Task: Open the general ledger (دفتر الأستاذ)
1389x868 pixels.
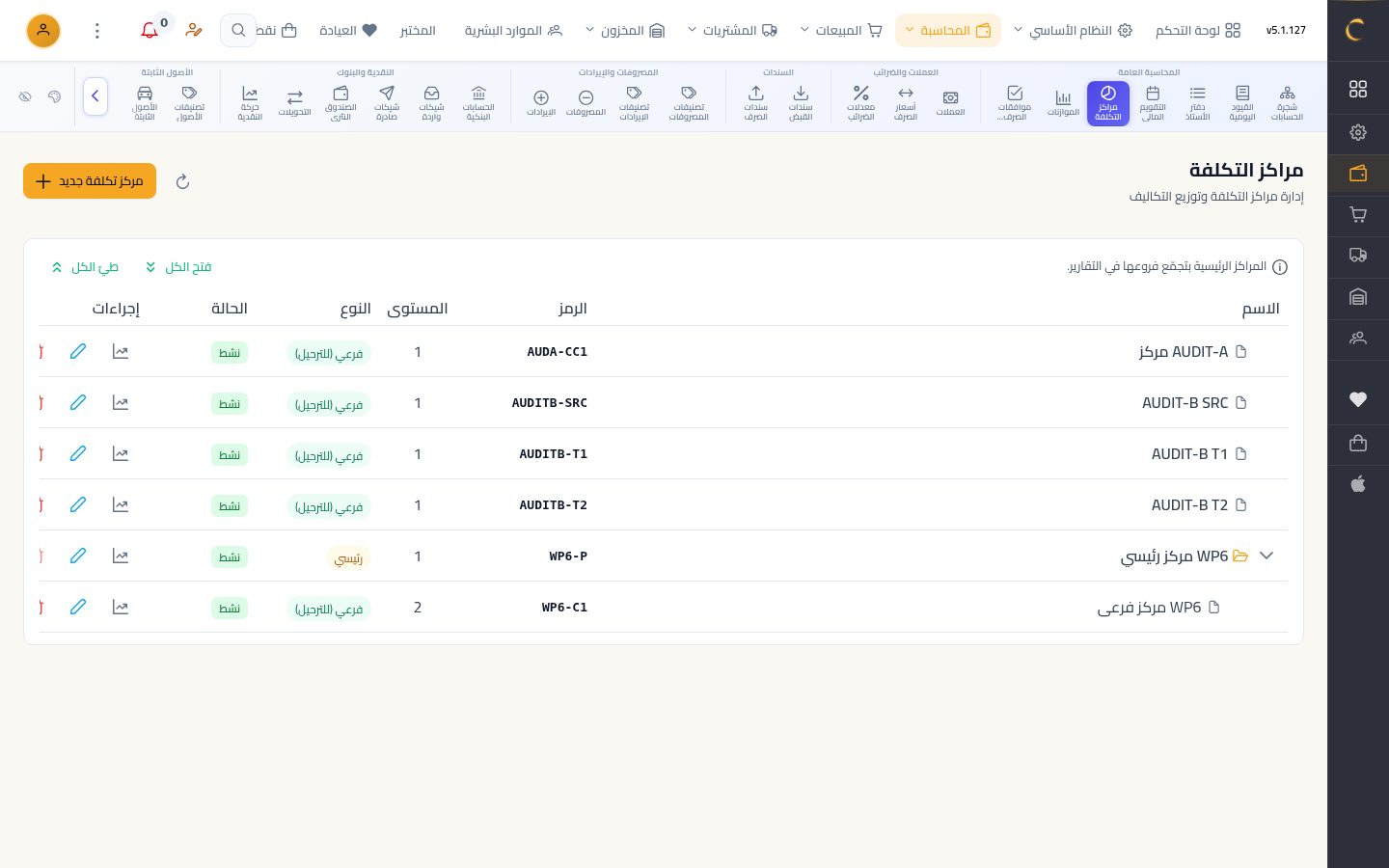Action: 1197,103
